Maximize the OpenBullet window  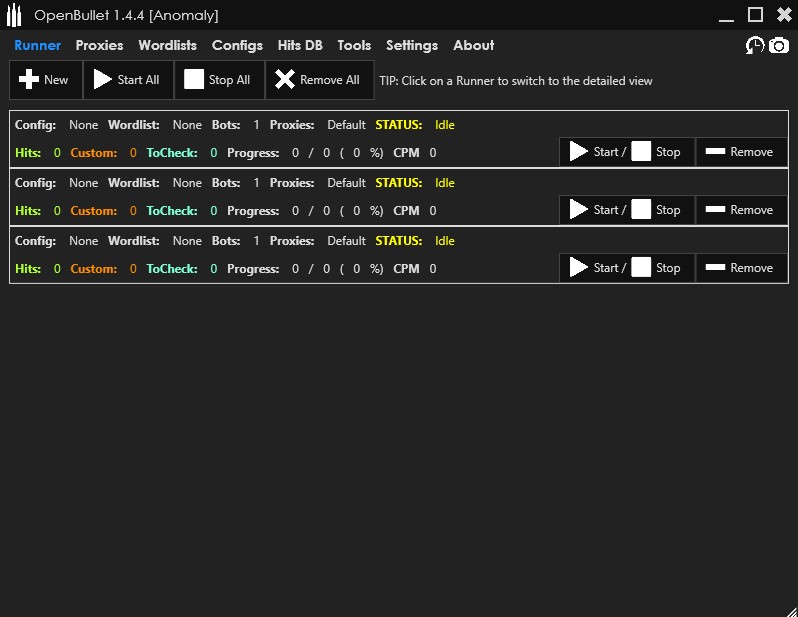click(x=755, y=15)
